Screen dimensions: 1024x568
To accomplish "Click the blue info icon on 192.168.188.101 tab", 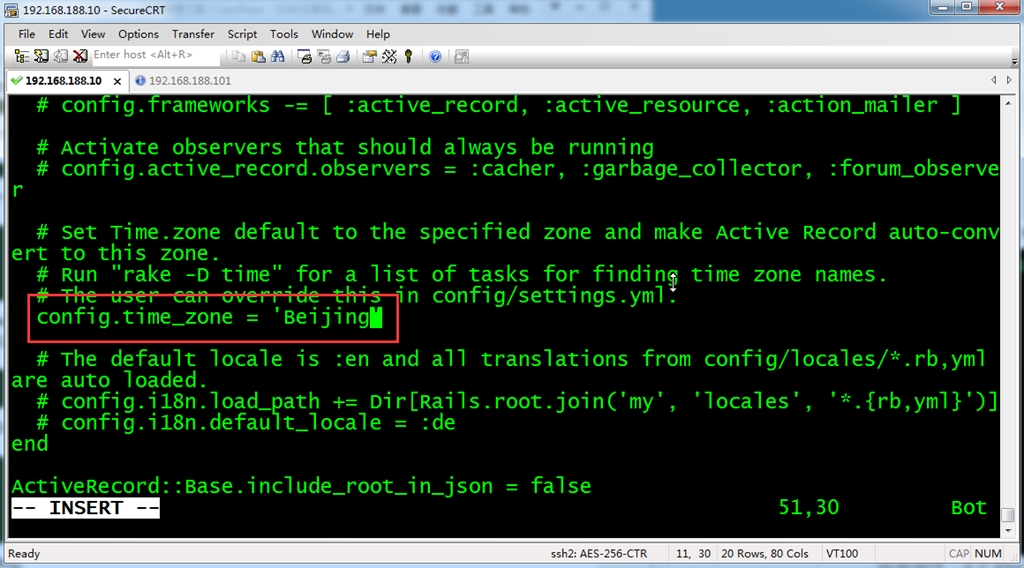I will tap(140, 81).
